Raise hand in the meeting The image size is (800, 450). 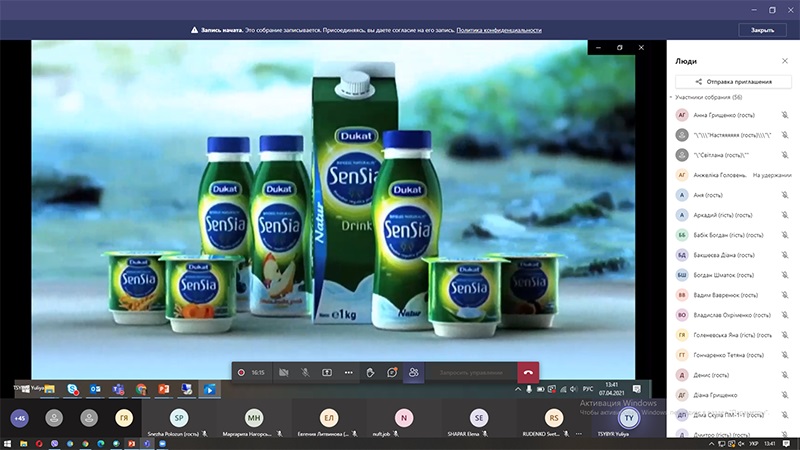click(x=370, y=372)
